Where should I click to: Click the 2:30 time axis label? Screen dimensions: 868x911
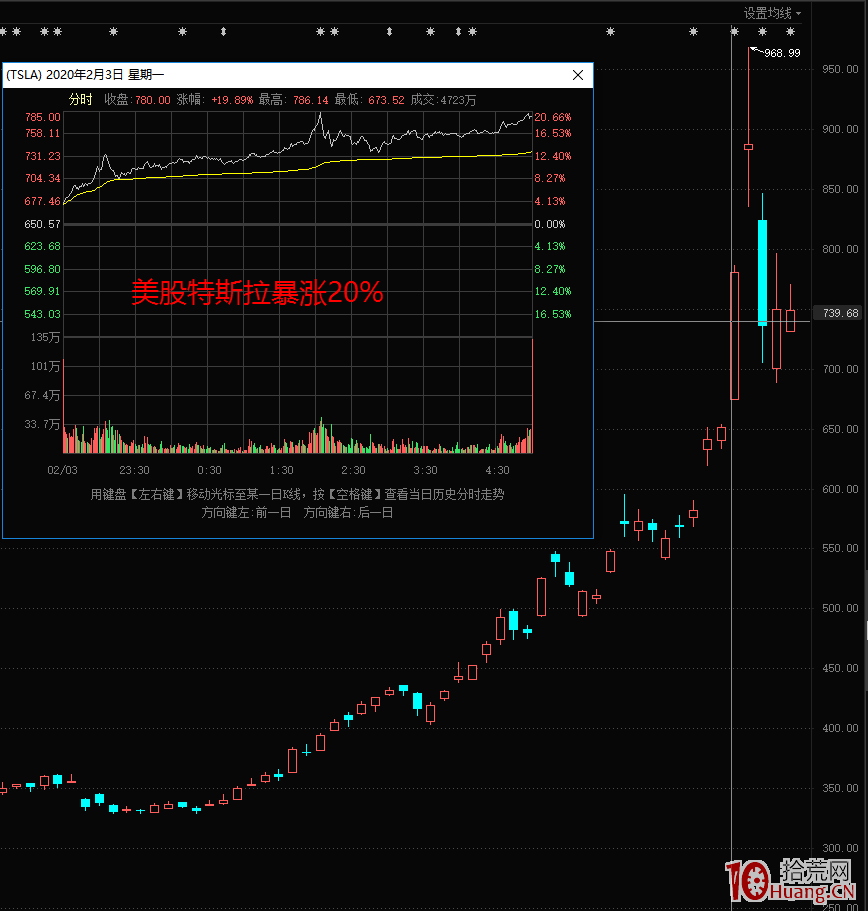353,470
